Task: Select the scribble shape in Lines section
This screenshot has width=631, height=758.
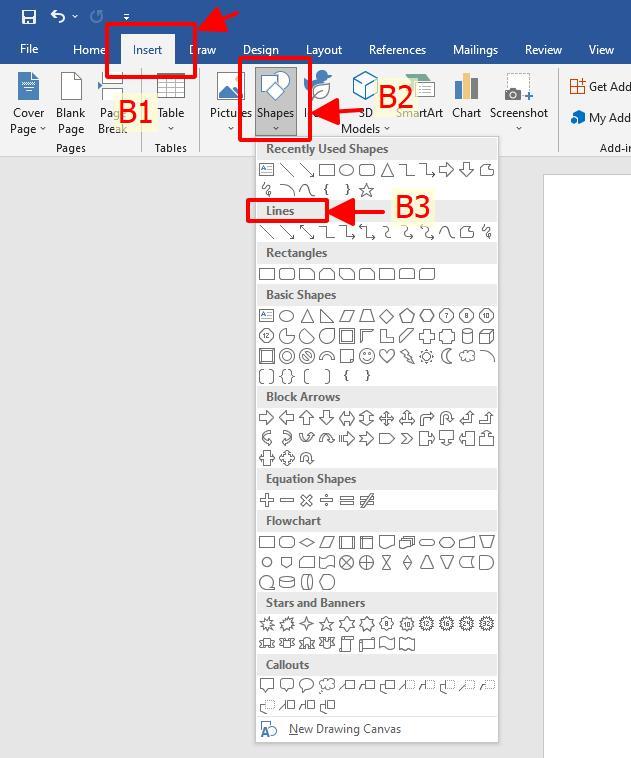Action: 486,232
